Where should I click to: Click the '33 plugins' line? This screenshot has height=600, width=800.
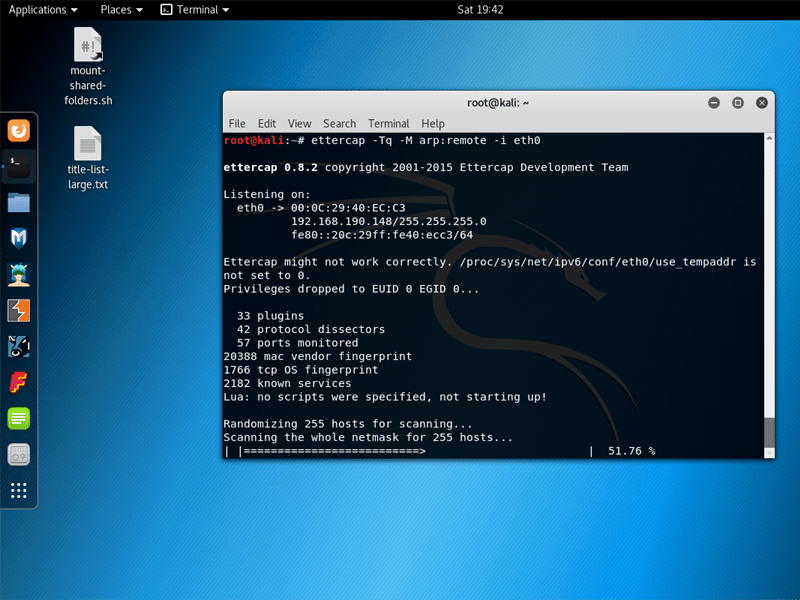tap(270, 316)
